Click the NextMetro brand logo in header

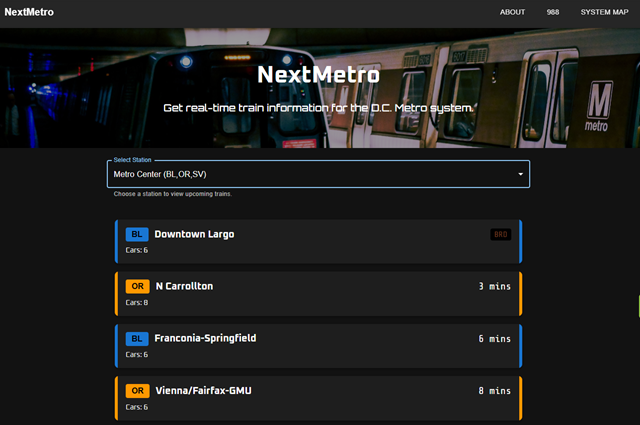[x=29, y=13]
